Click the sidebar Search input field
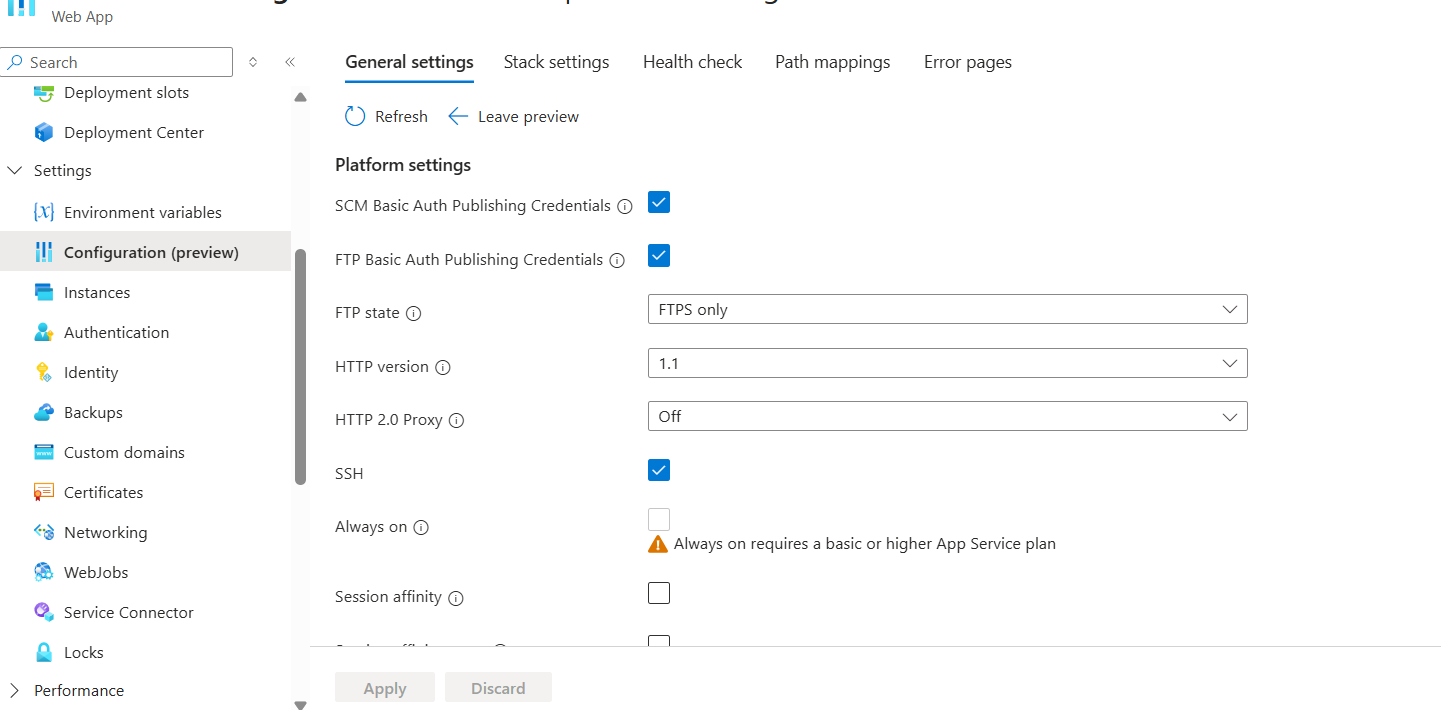This screenshot has height=710, width=1441. click(125, 62)
